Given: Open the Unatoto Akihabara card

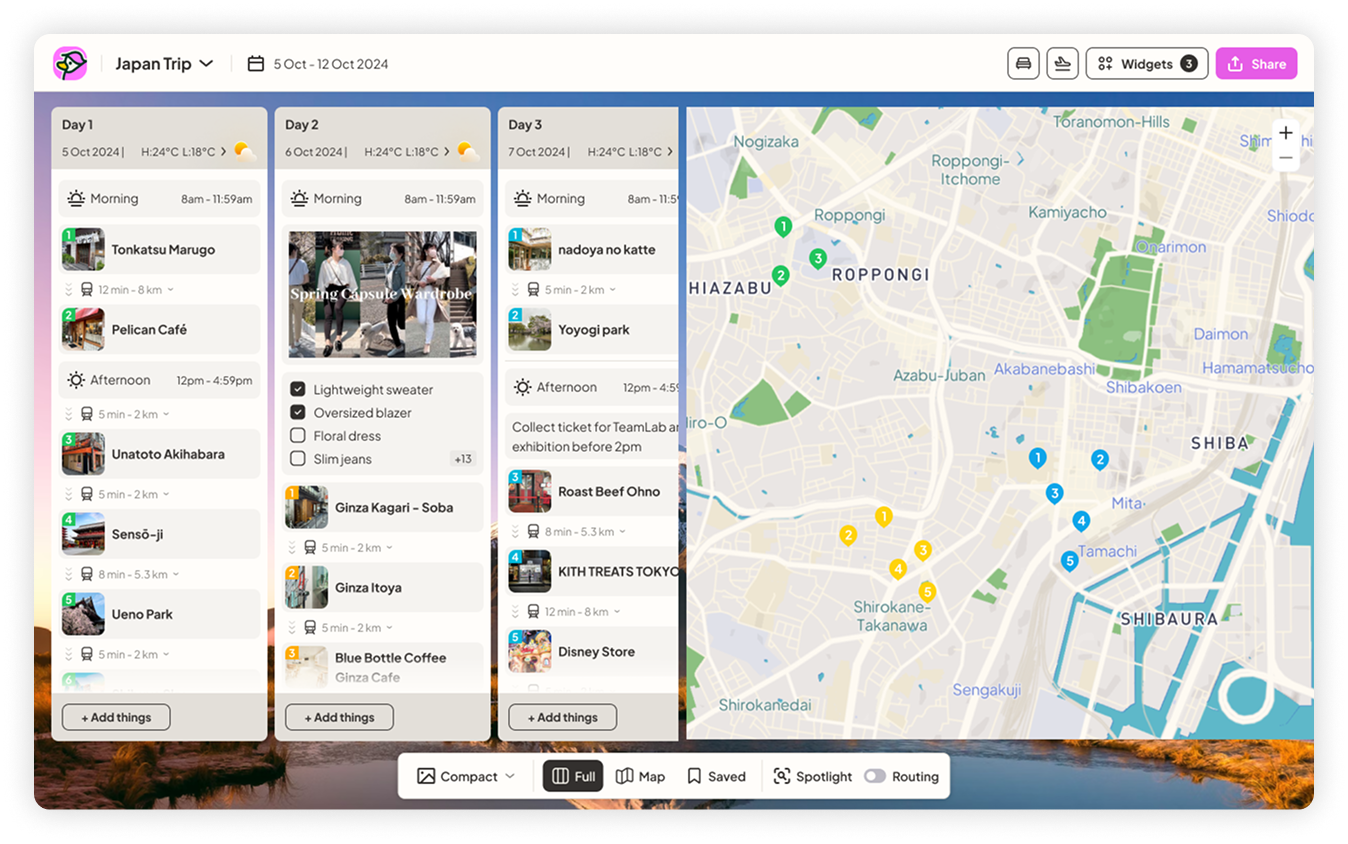Looking at the screenshot, I should 160,454.
